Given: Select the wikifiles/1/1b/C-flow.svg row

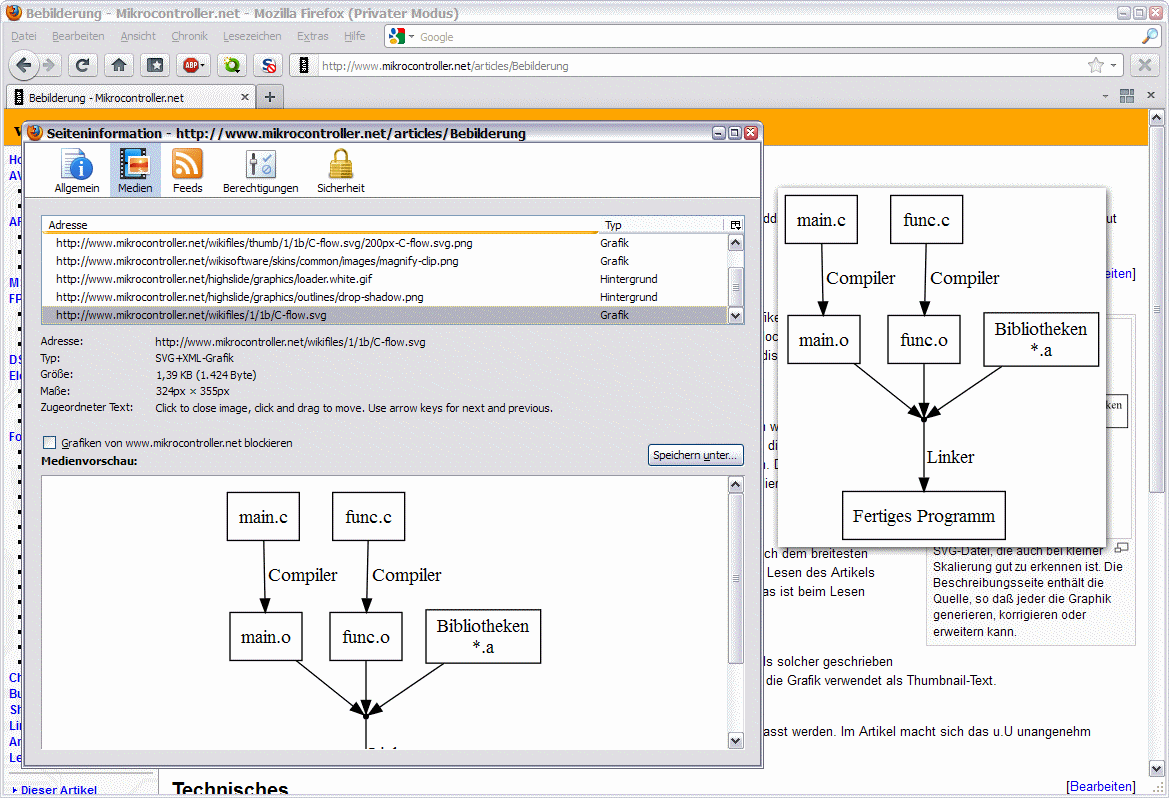Looking at the screenshot, I should coord(384,315).
